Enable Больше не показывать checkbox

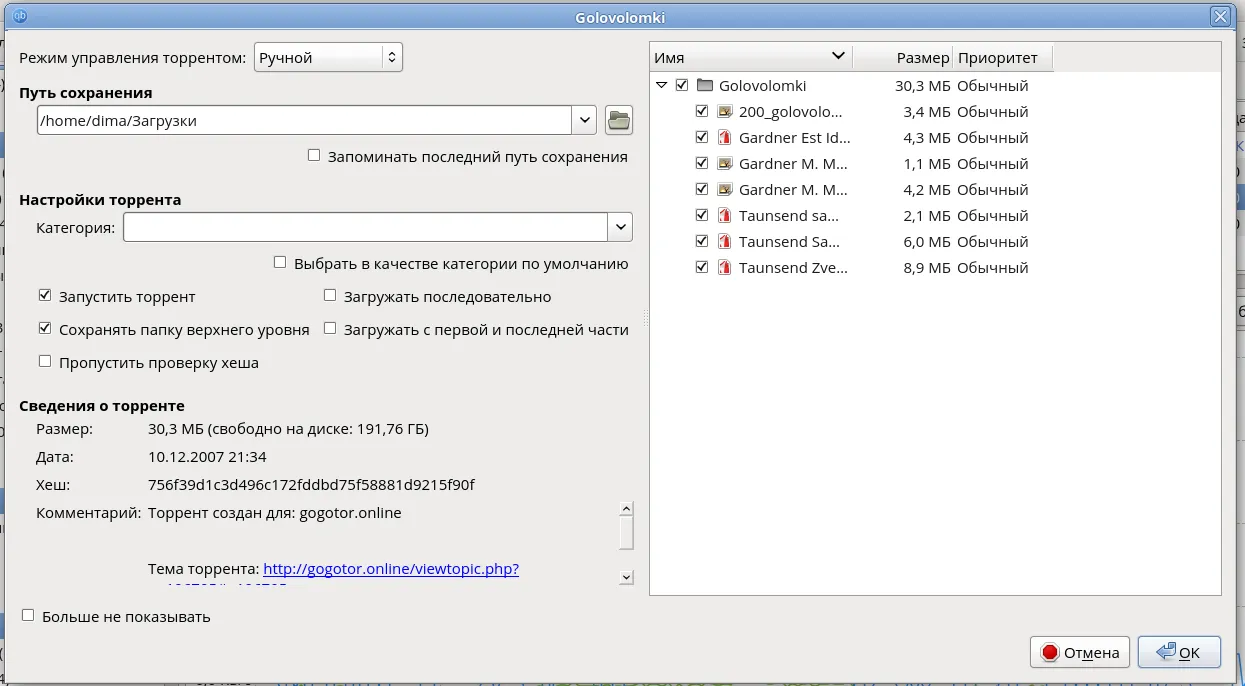[x=28, y=616]
